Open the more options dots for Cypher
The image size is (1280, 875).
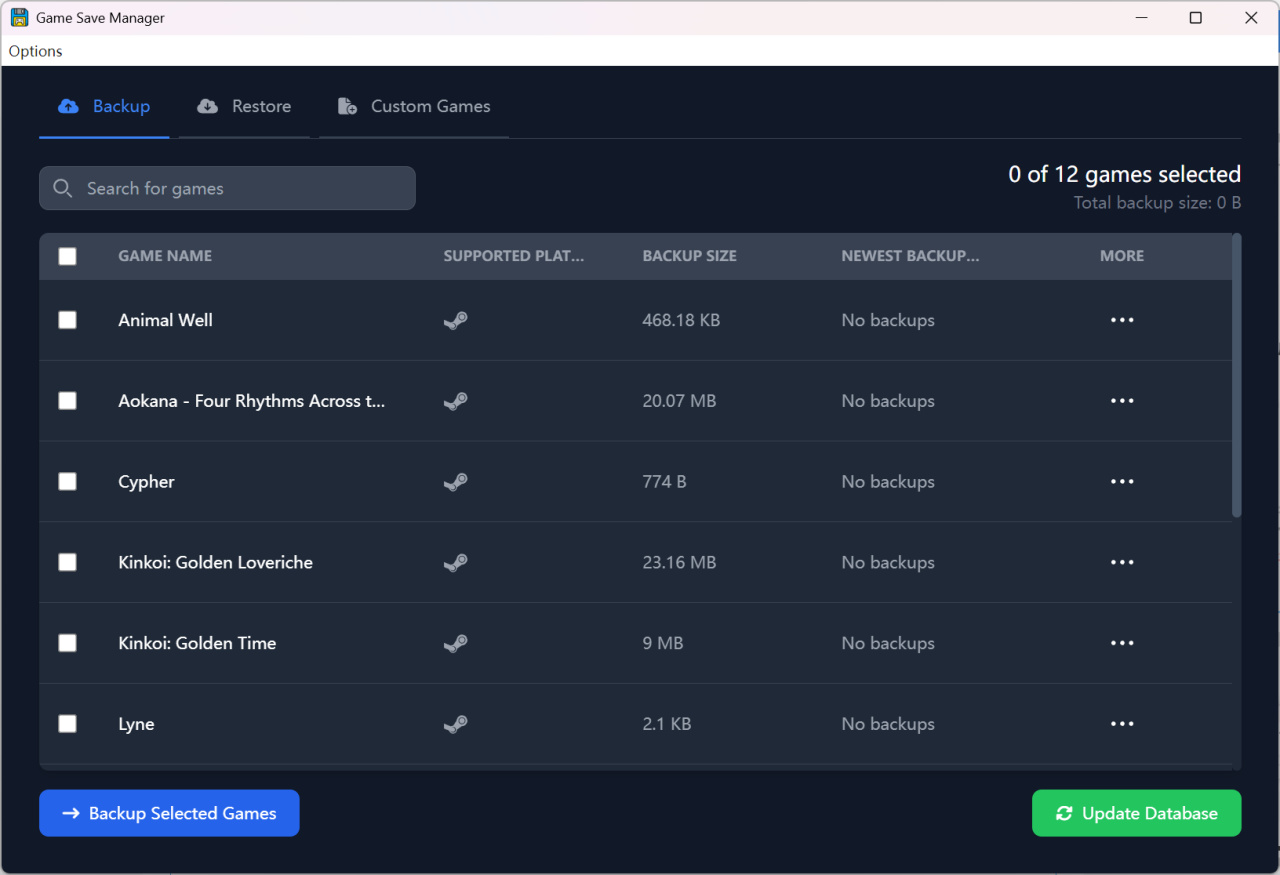pos(1122,482)
